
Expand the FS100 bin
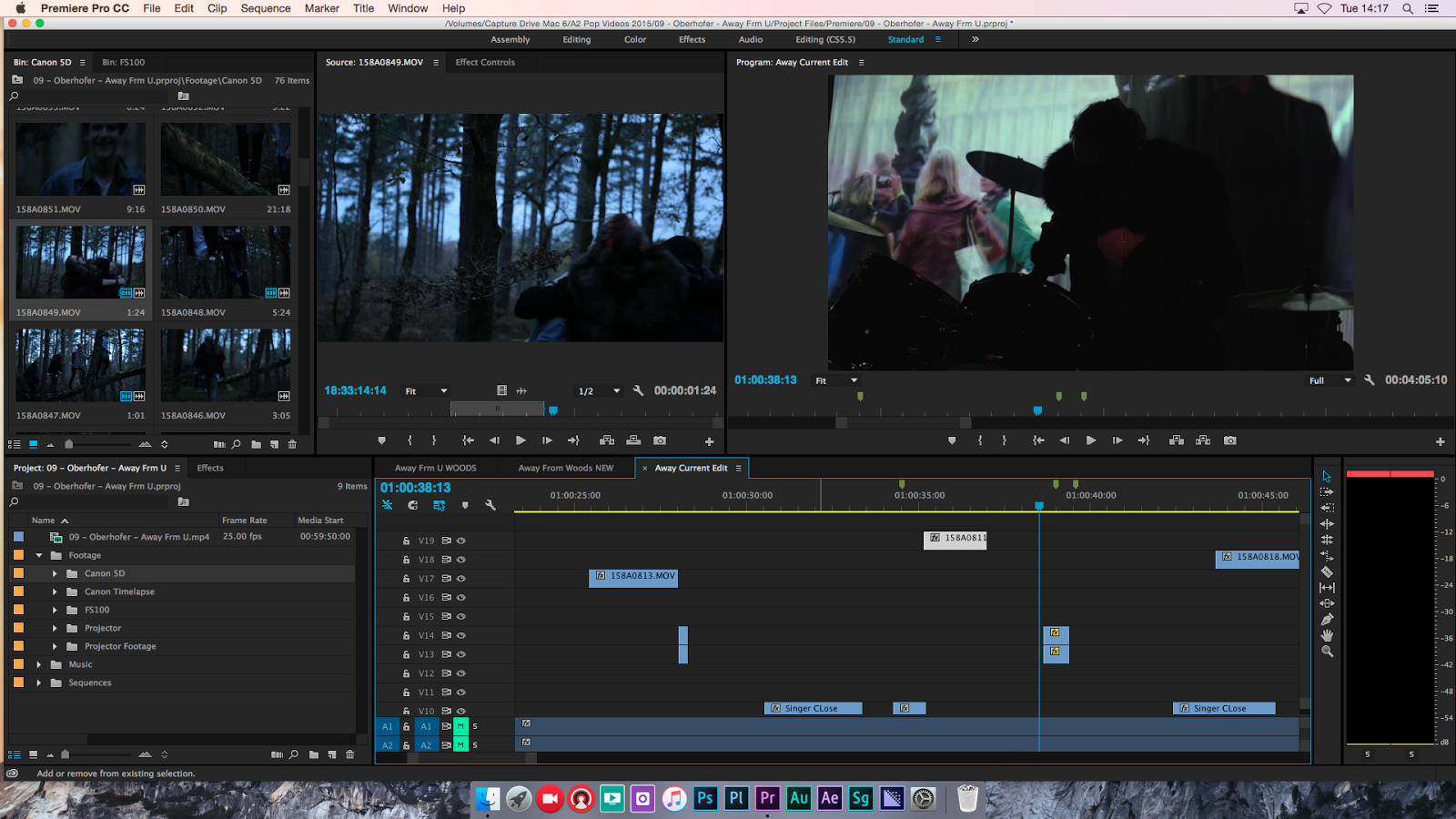(55, 610)
